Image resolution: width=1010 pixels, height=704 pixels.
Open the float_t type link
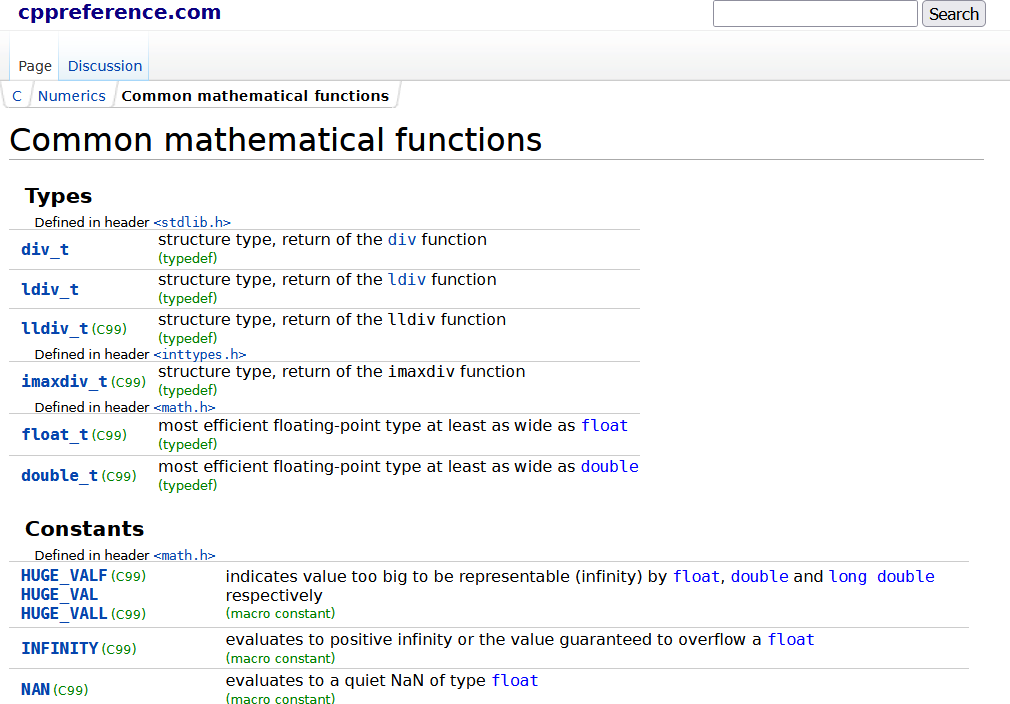point(55,434)
